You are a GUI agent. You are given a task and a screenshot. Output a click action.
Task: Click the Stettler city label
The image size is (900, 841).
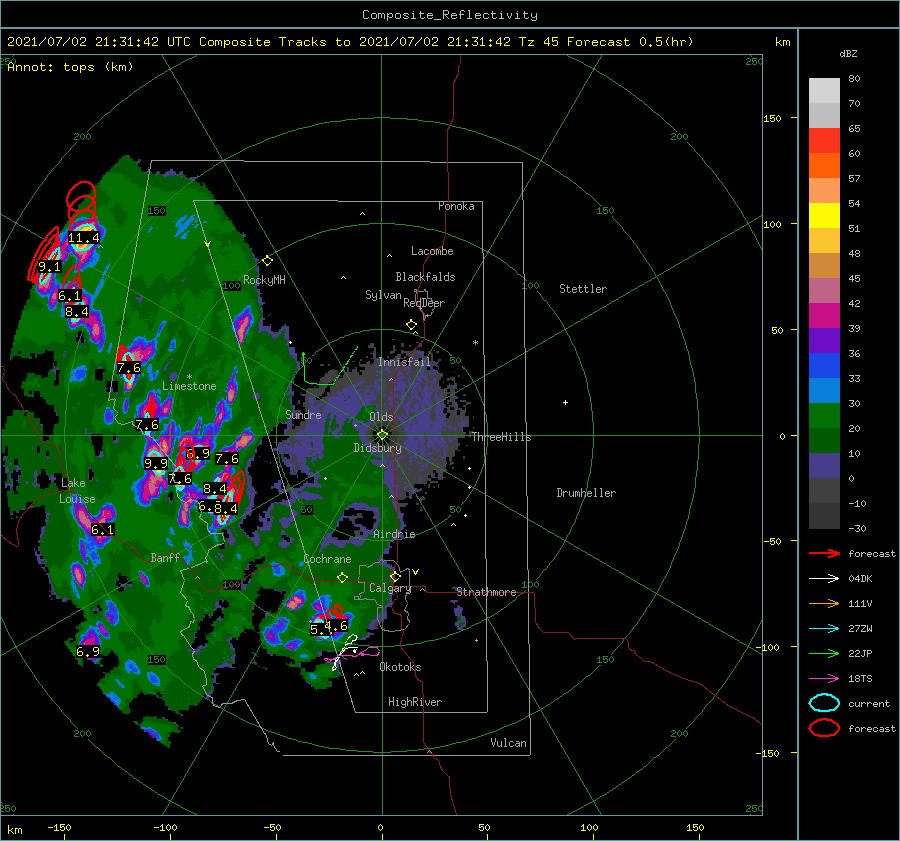click(x=583, y=289)
